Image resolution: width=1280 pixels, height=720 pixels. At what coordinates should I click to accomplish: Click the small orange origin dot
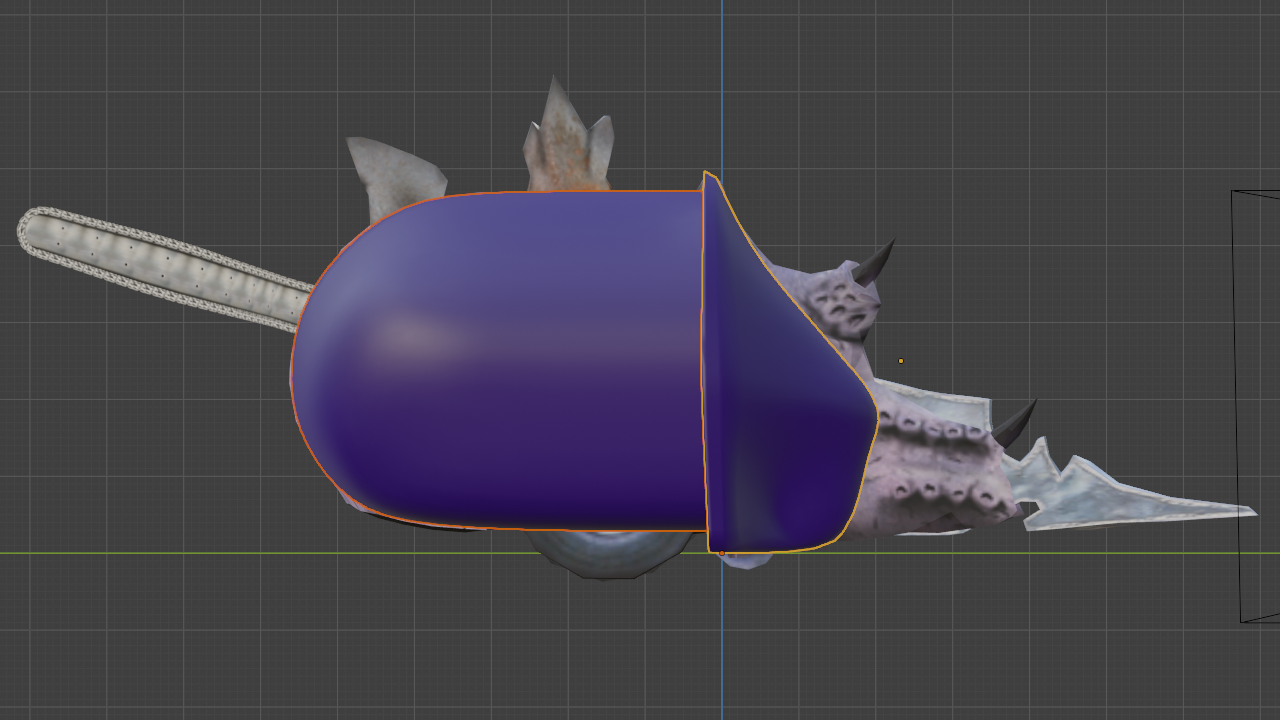(x=901, y=361)
